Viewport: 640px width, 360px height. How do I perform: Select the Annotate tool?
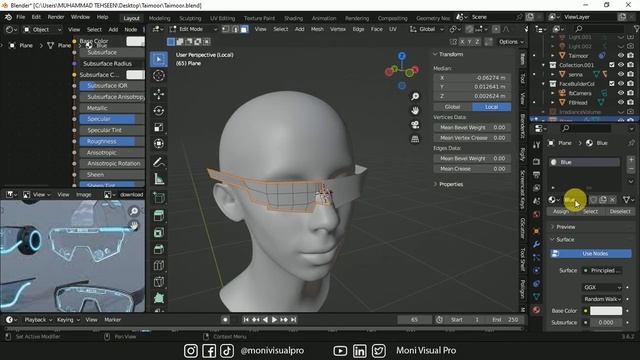click(159, 162)
